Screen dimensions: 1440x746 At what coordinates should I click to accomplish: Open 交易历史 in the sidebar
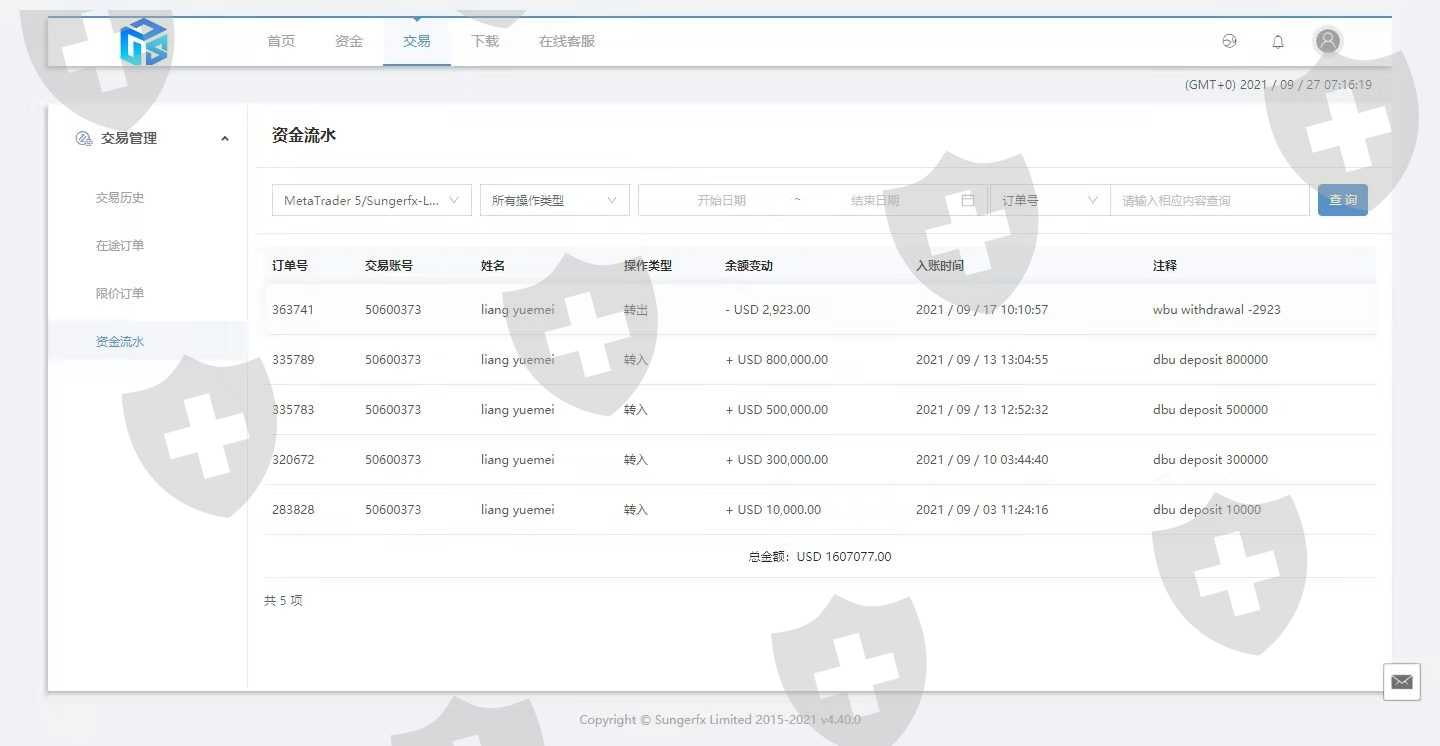click(120, 198)
